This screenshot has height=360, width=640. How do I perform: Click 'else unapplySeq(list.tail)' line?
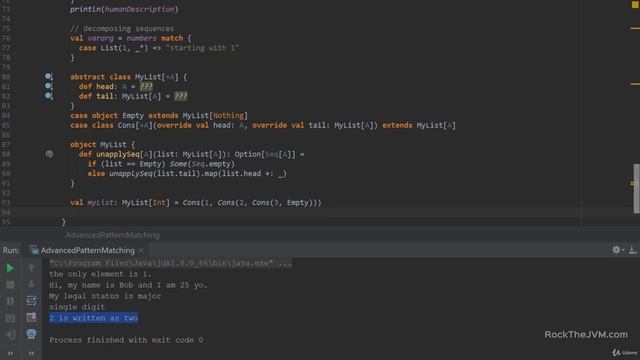tap(187, 174)
